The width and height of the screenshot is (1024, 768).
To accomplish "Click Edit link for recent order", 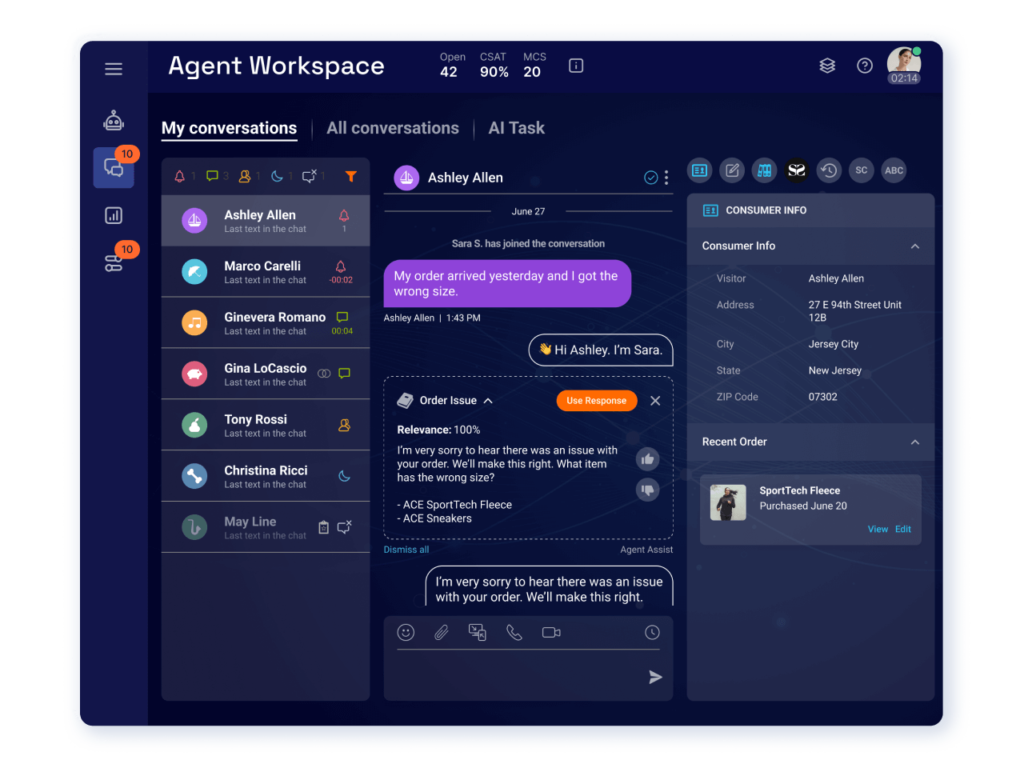I will point(903,529).
